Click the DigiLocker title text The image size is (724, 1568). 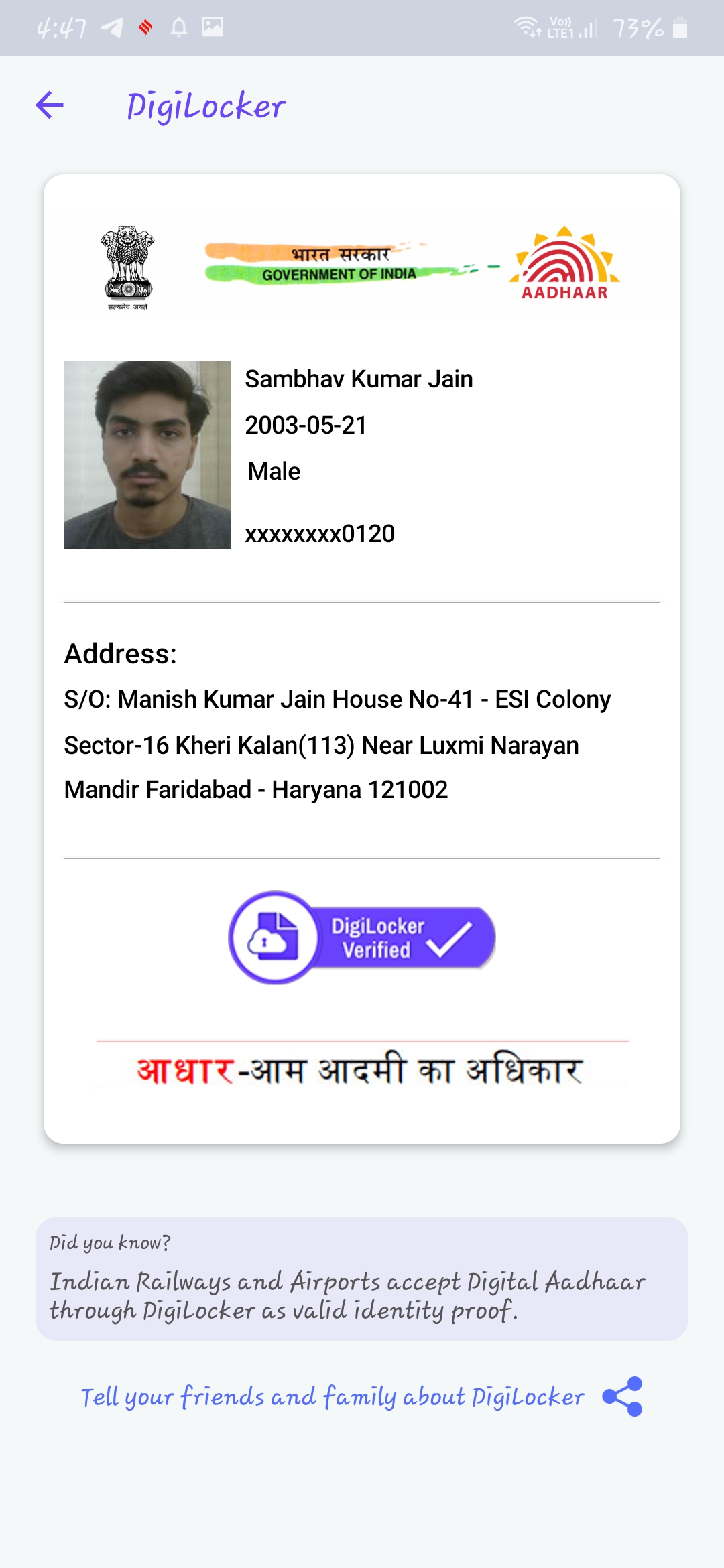[x=206, y=107]
